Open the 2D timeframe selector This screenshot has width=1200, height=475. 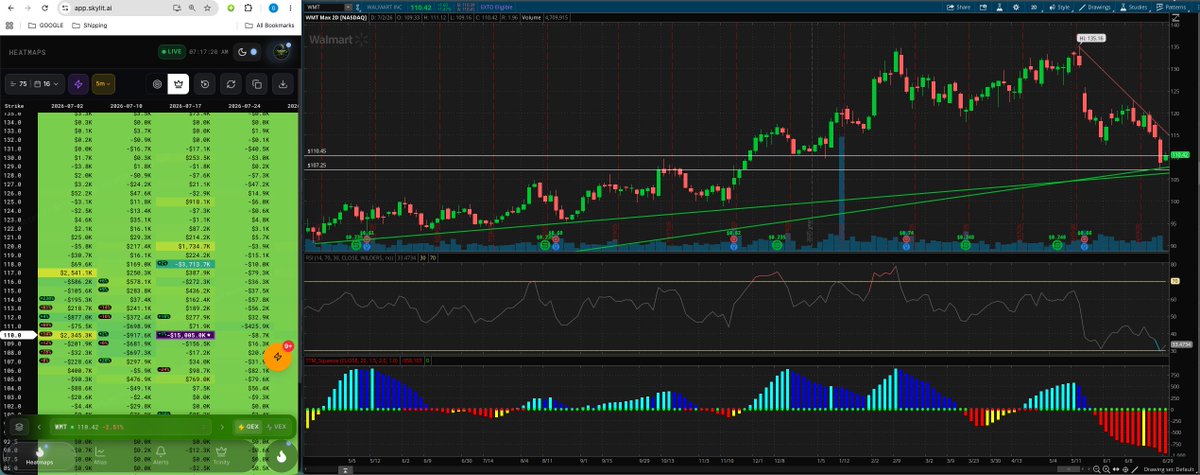click(1034, 6)
